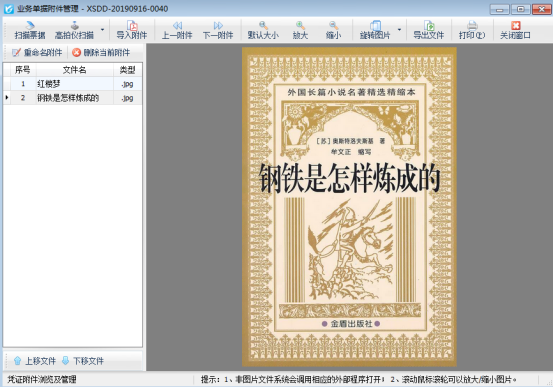Select the 红楼梦 file row

click(73, 84)
